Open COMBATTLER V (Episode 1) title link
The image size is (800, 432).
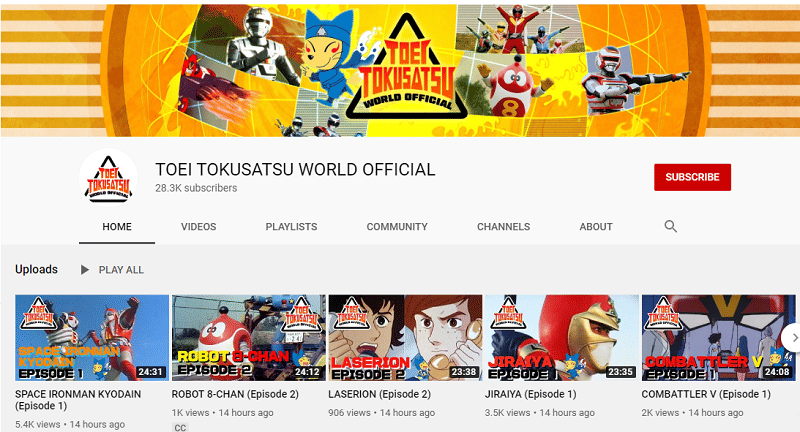pos(706,394)
